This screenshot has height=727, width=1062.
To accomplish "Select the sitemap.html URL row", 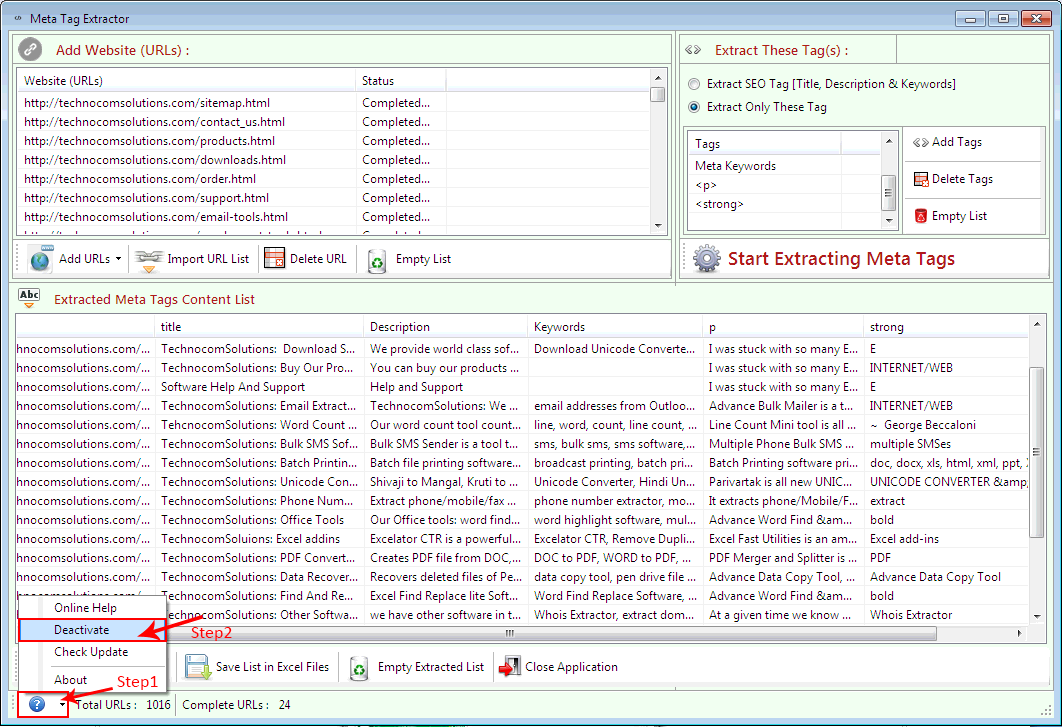I will coord(333,103).
